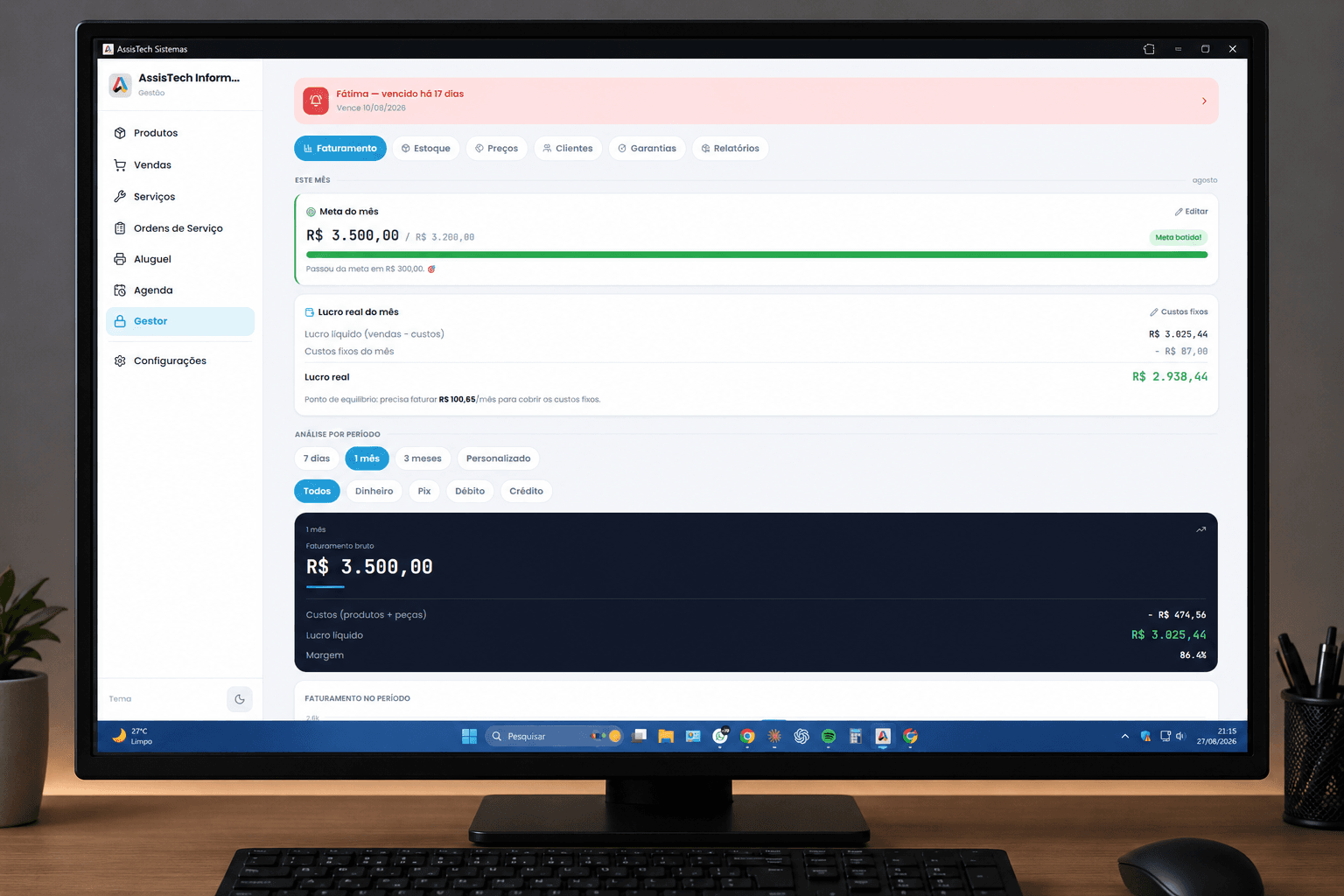Screen dimensions: 1344x896
Task: Click the - R$ 87,00 fixed costs value
Action: coord(1181,352)
